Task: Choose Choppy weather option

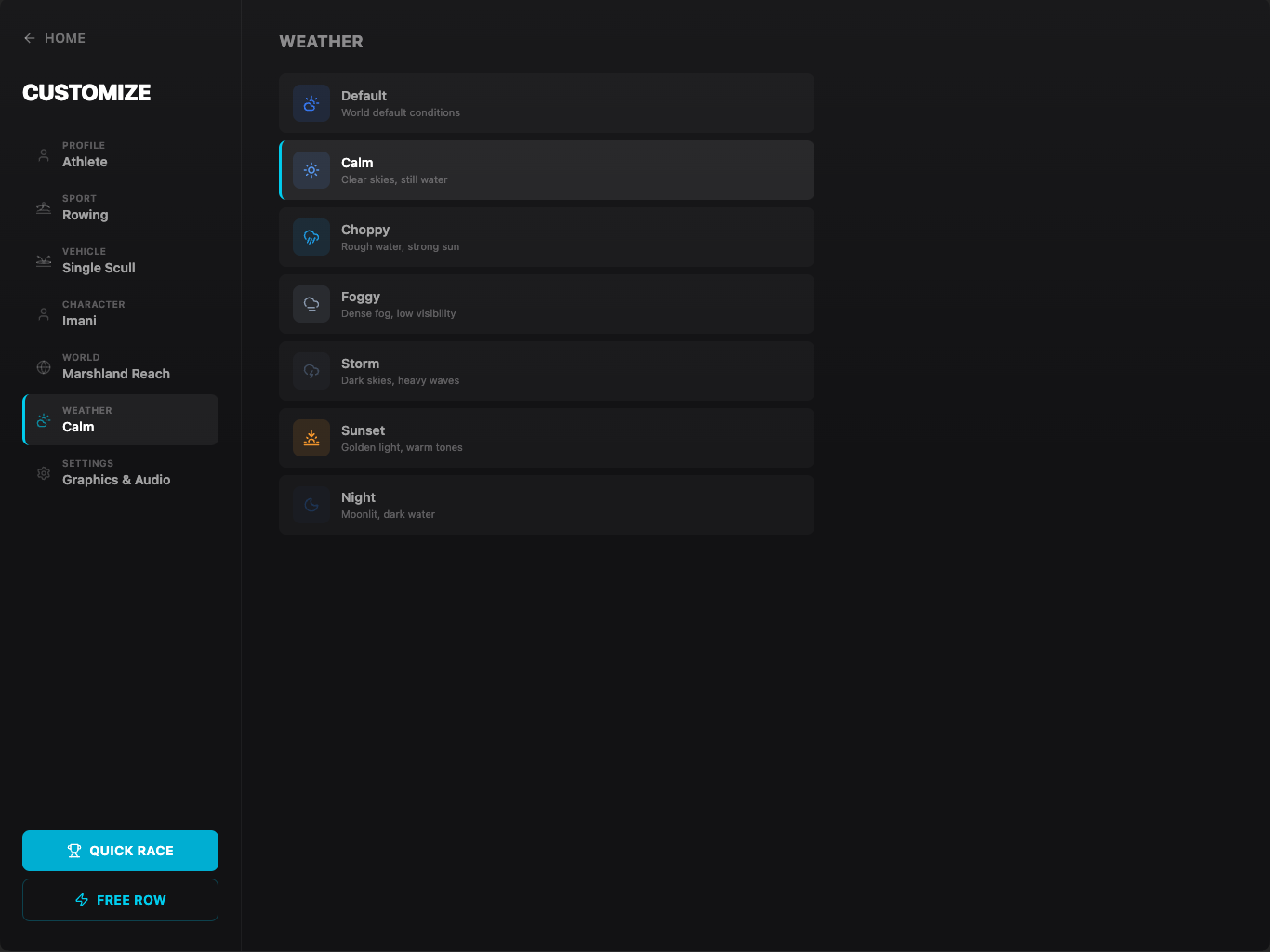Action: tap(547, 237)
